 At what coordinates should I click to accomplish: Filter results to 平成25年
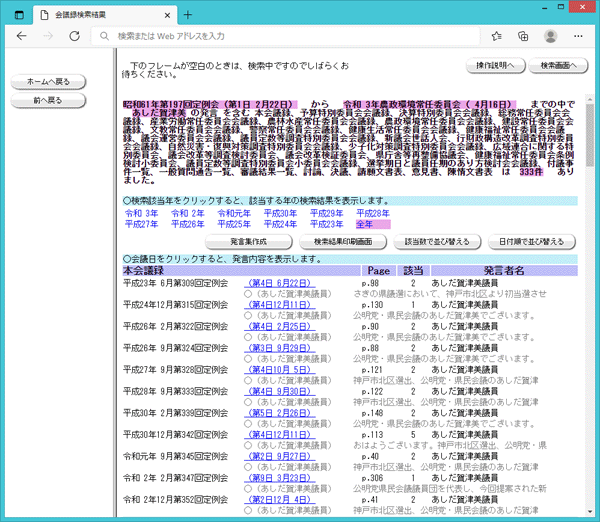[234, 224]
